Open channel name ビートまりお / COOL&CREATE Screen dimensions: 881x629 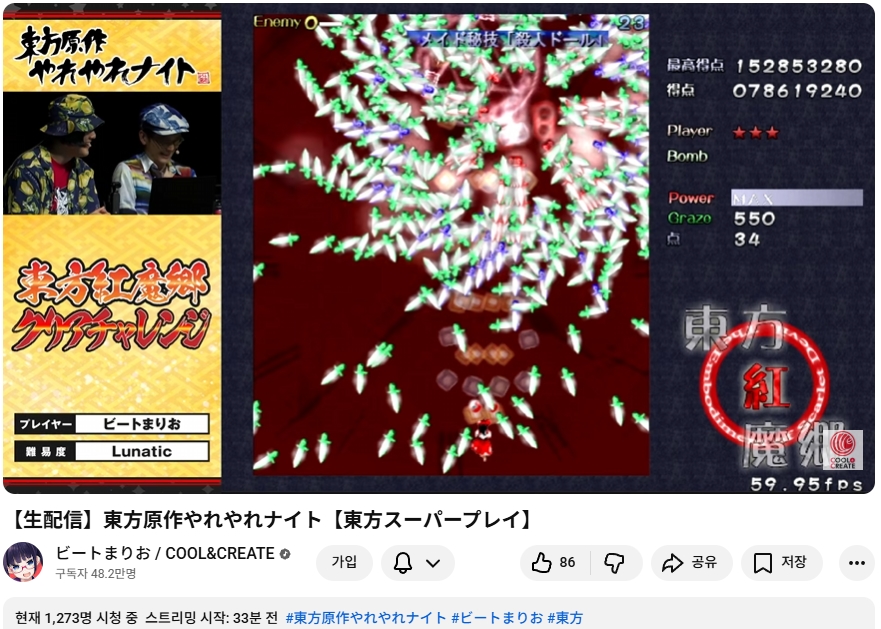165,554
